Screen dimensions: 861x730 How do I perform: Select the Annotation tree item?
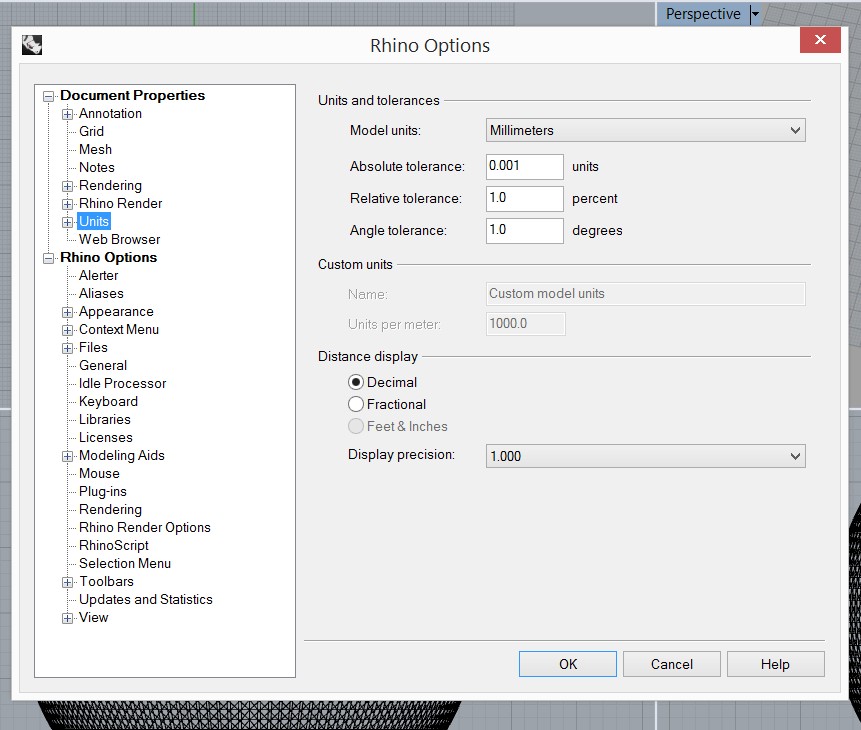click(x=110, y=114)
